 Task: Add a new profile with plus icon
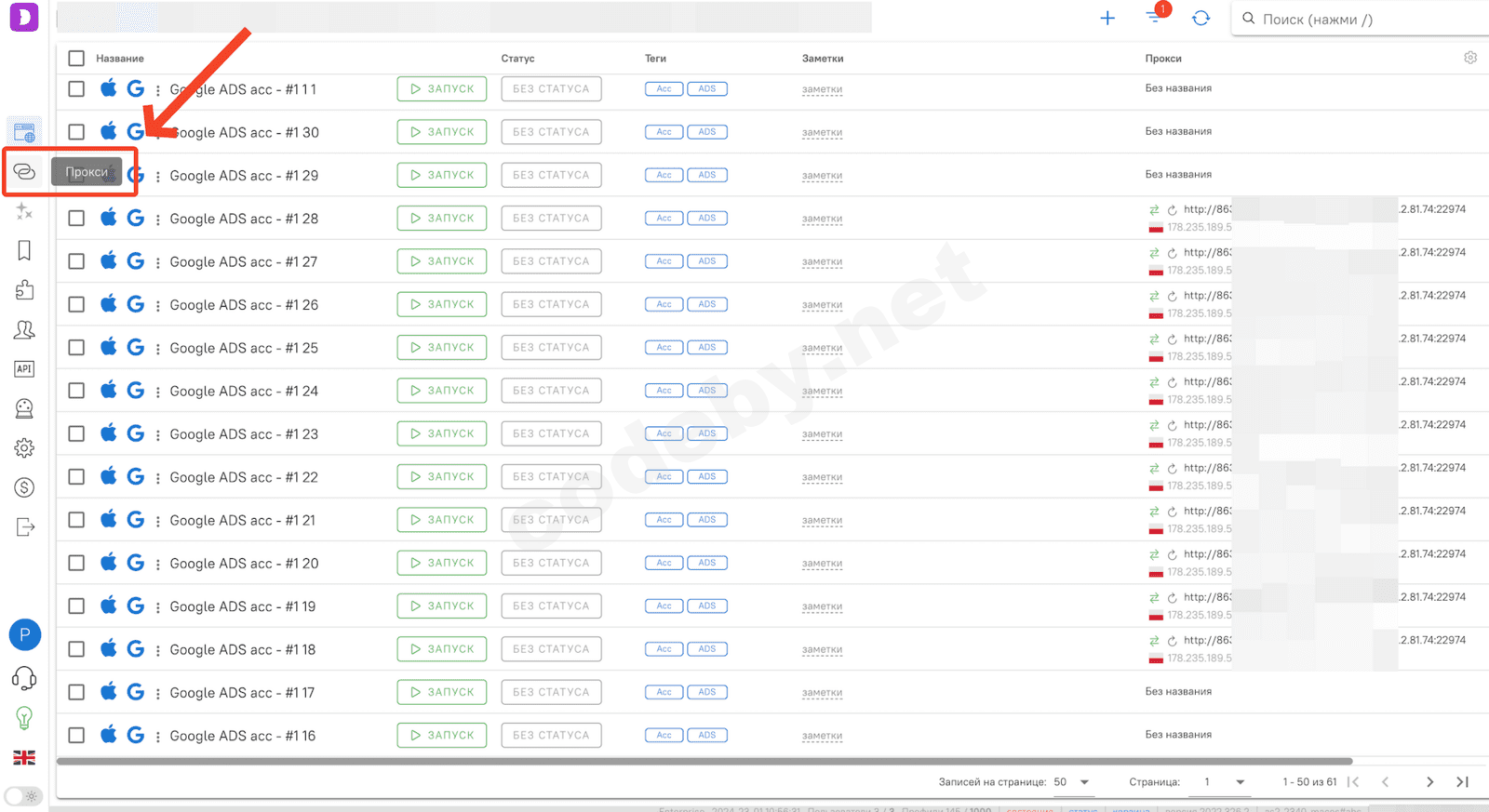click(1107, 19)
